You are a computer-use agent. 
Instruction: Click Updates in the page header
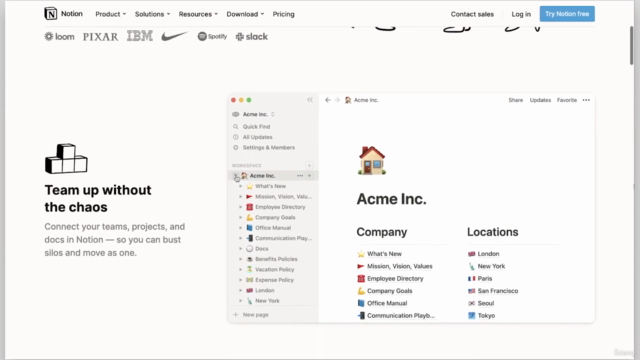point(540,100)
